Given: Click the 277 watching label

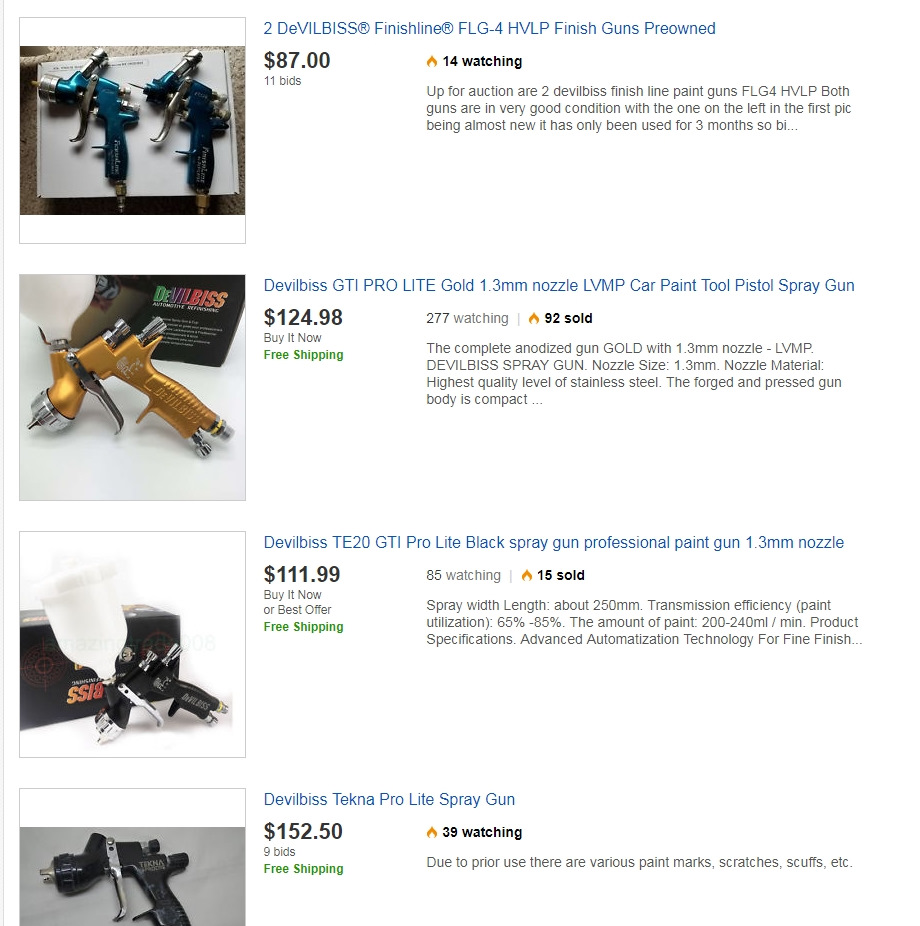Looking at the screenshot, I should (x=467, y=318).
